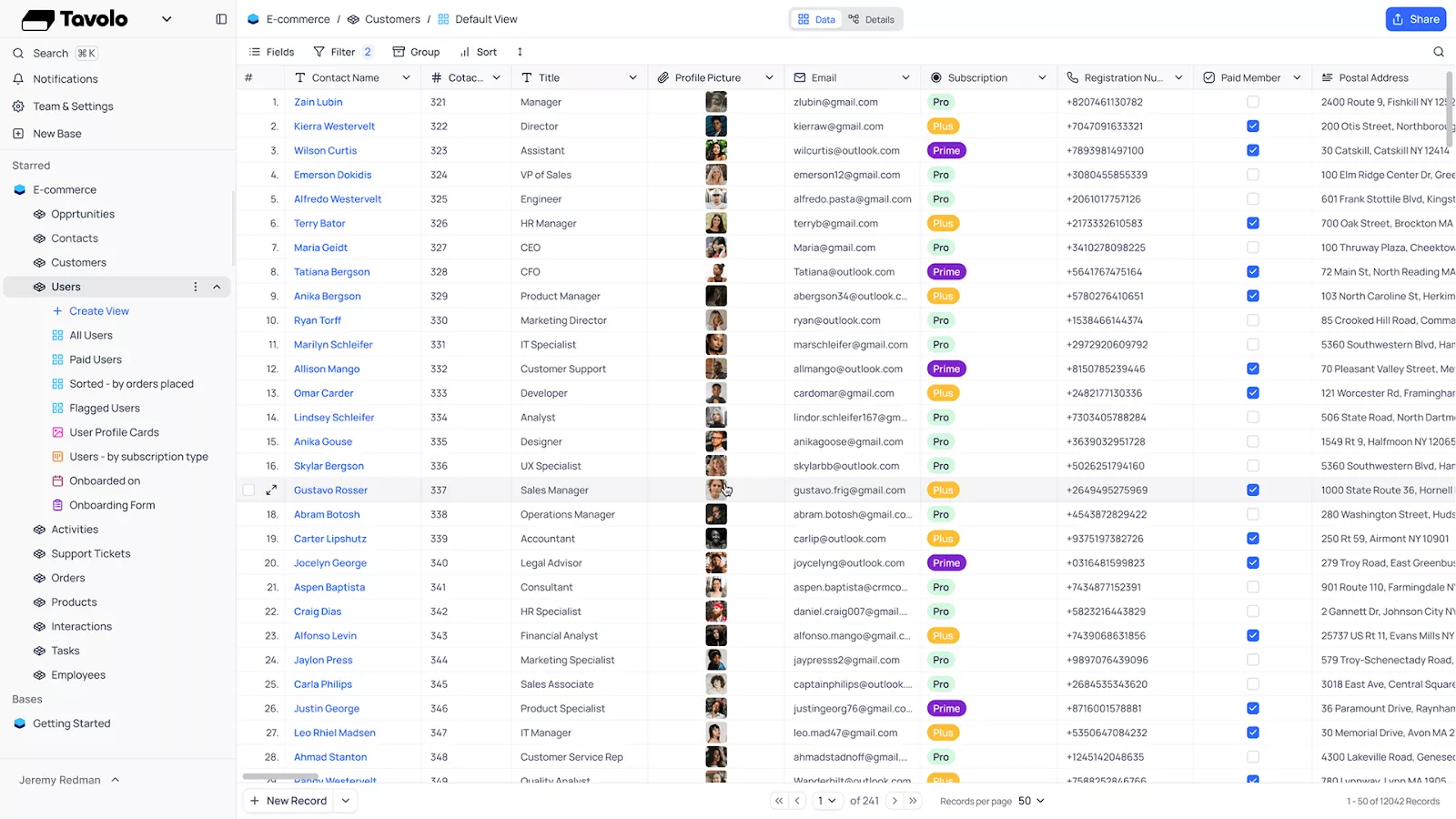1456x819 pixels.
Task: Click the row height icon next to Sort
Action: [x=520, y=52]
